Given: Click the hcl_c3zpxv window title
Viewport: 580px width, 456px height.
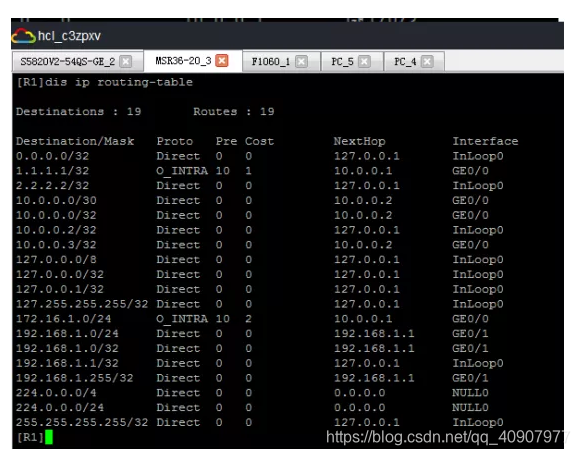Looking at the screenshot, I should coord(69,36).
